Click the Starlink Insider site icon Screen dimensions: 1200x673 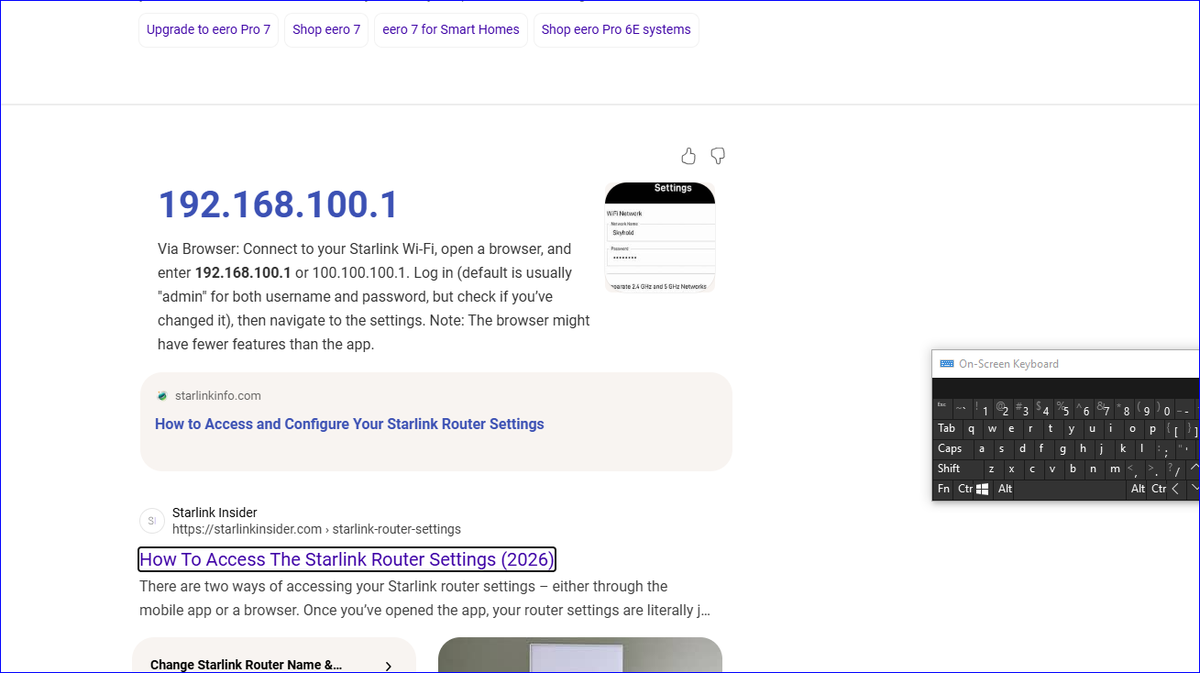point(152,521)
